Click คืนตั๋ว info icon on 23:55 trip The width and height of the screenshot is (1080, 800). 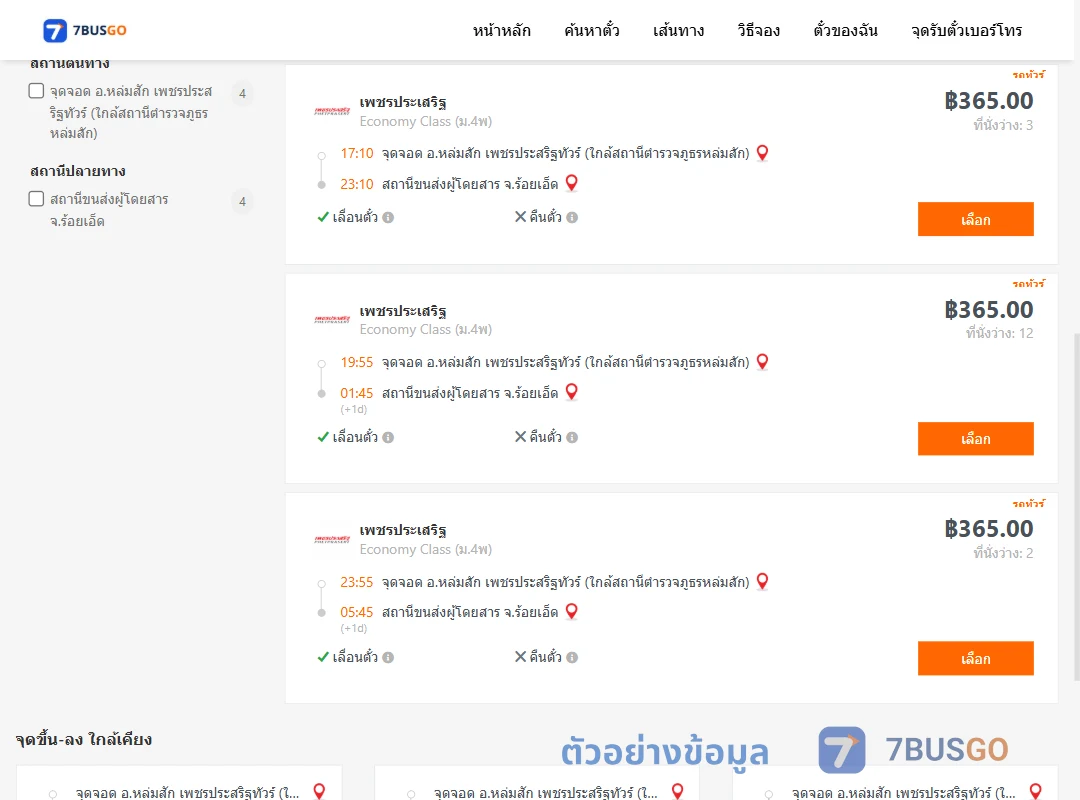click(x=572, y=657)
